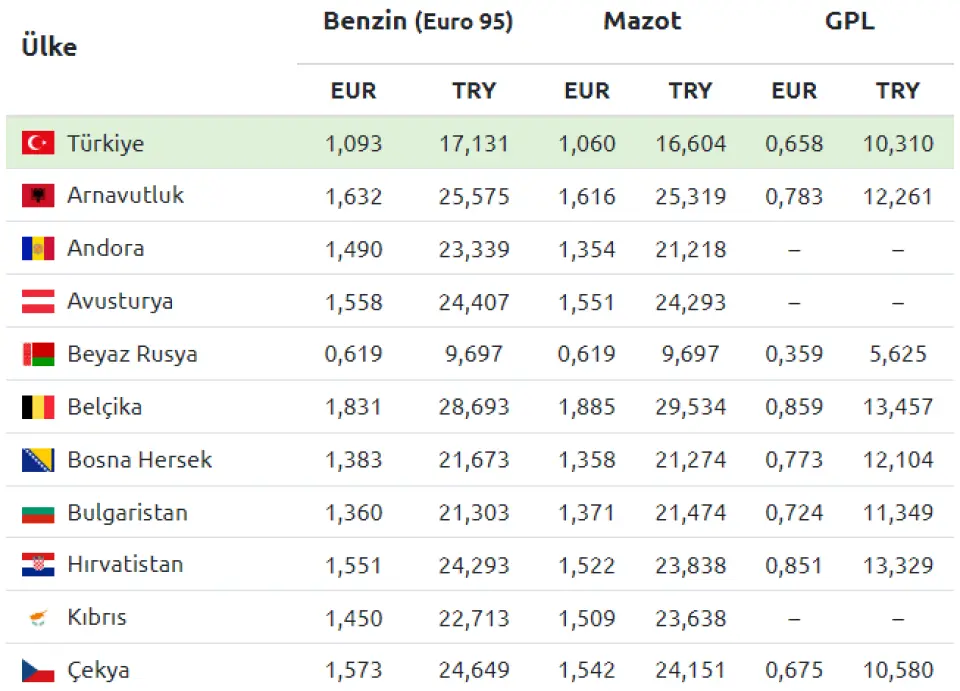This screenshot has width=960, height=691.
Task: Click the Çekya flag icon
Action: click(38, 670)
